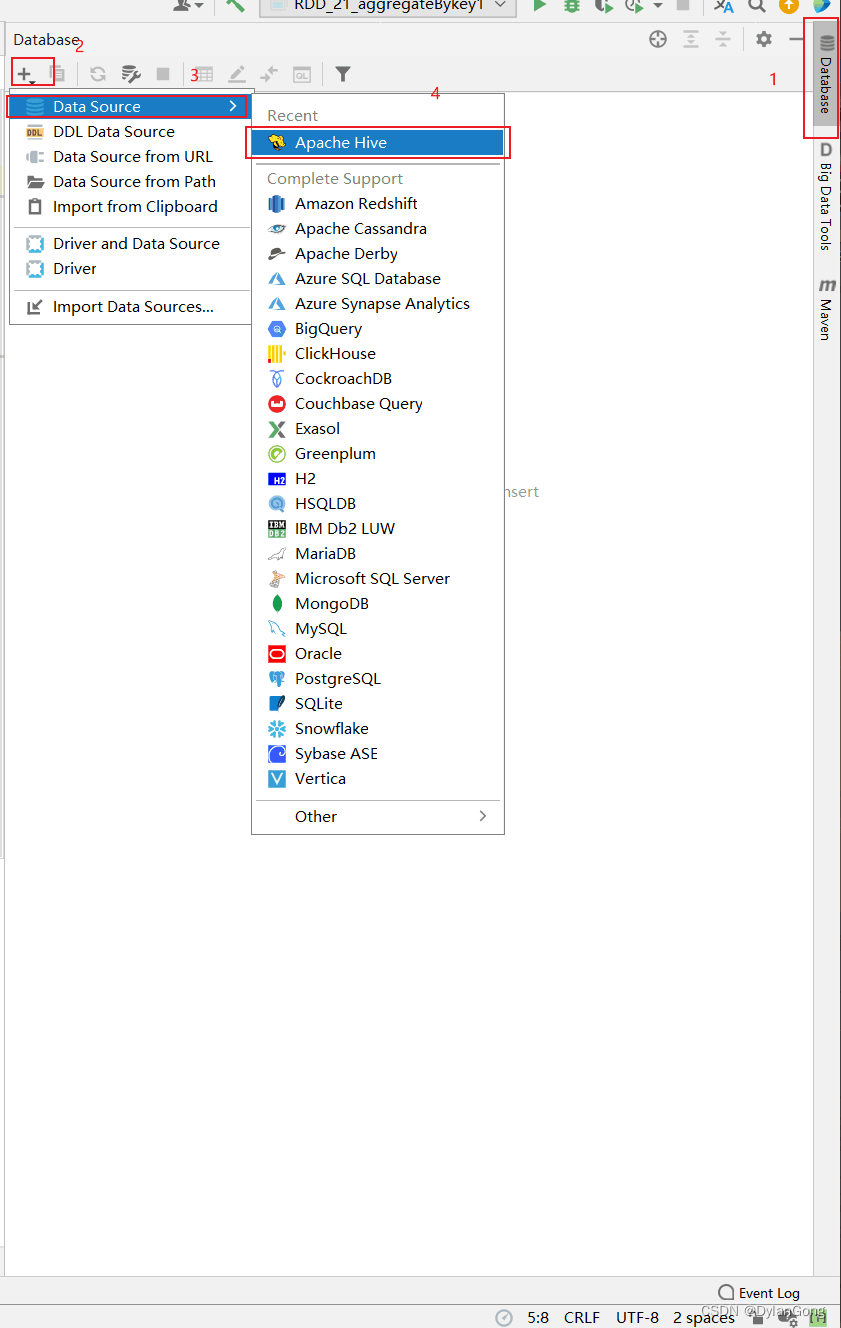Click the table editor icon in Database toolbar
841x1328 pixels.
pyautogui.click(x=204, y=74)
